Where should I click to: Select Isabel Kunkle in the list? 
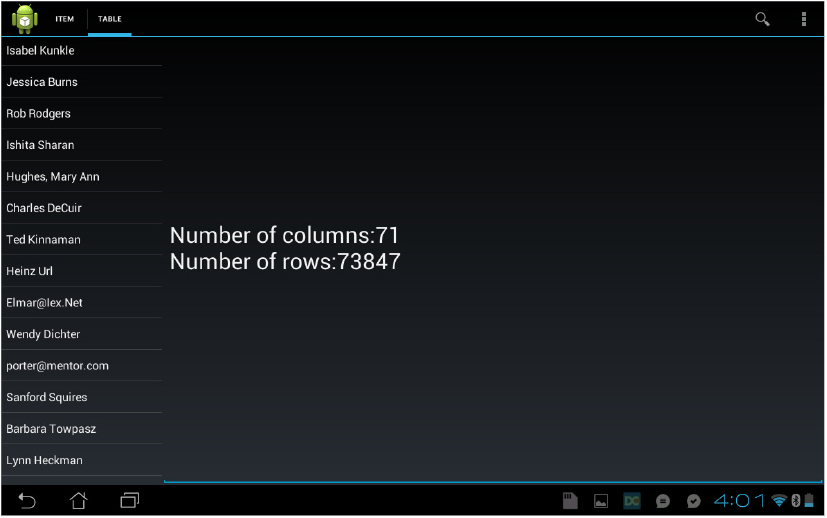pyautogui.click(x=82, y=51)
